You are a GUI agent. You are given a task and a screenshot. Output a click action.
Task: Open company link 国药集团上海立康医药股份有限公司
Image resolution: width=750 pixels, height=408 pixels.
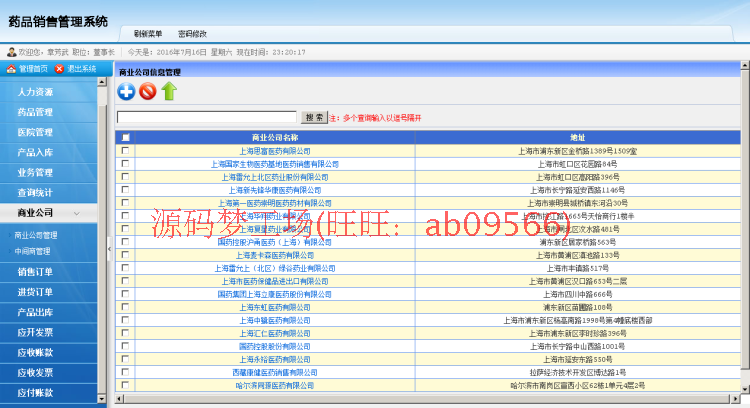[275, 294]
